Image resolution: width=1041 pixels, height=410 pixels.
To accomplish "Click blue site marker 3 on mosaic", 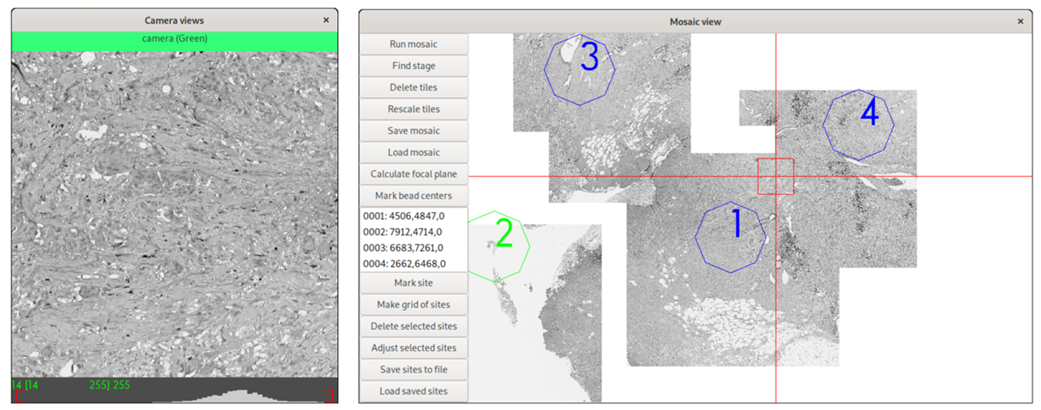I will 580,69.
